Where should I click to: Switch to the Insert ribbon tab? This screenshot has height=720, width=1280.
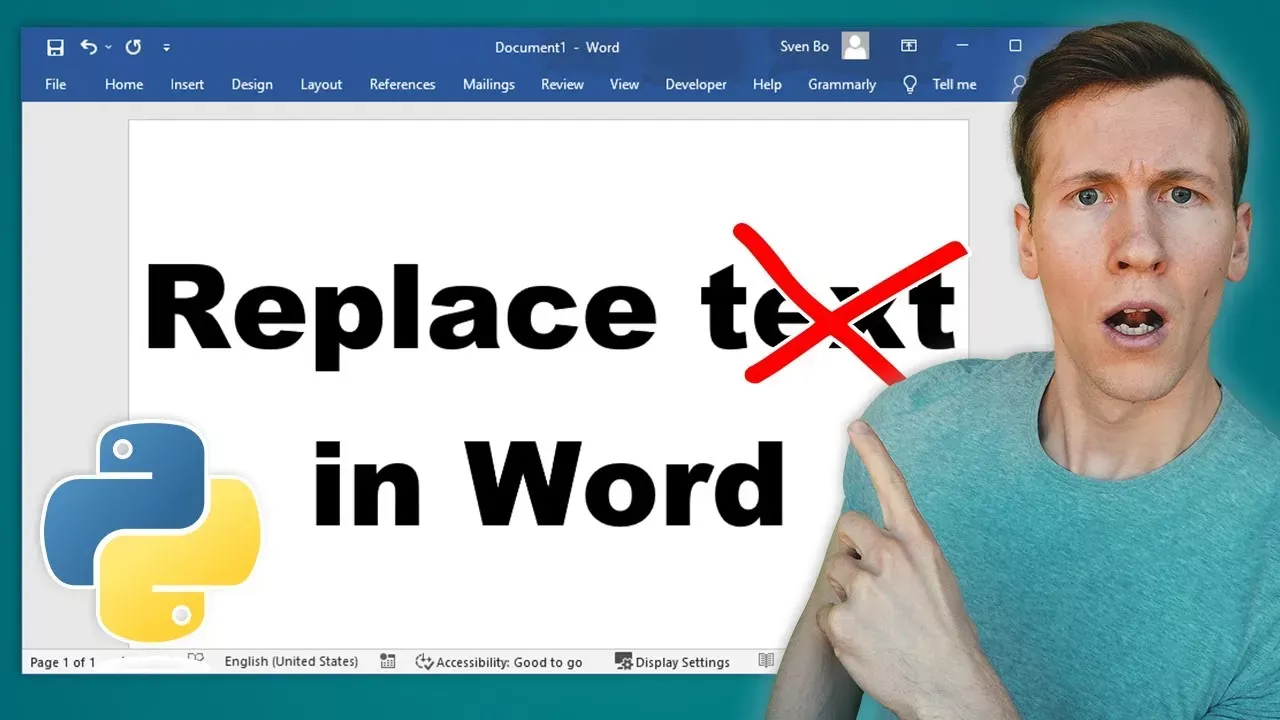pyautogui.click(x=187, y=84)
